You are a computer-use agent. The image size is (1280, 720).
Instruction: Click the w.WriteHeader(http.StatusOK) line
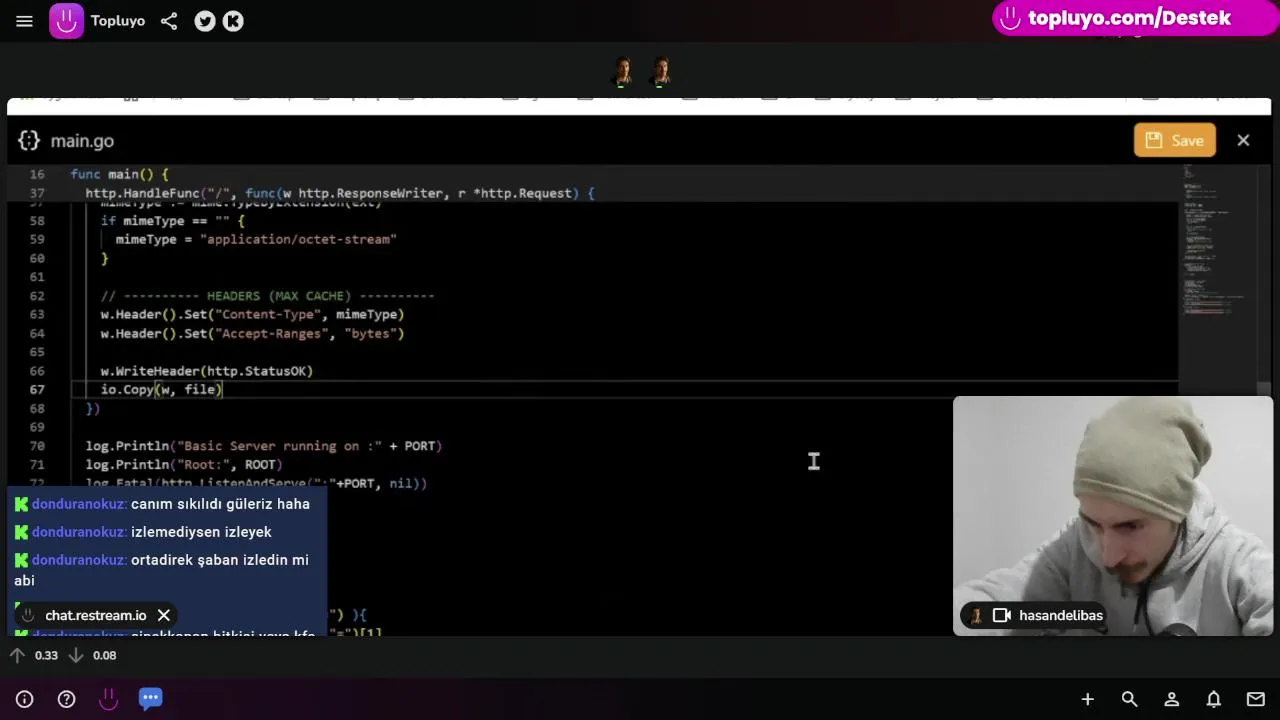pyautogui.click(x=207, y=371)
